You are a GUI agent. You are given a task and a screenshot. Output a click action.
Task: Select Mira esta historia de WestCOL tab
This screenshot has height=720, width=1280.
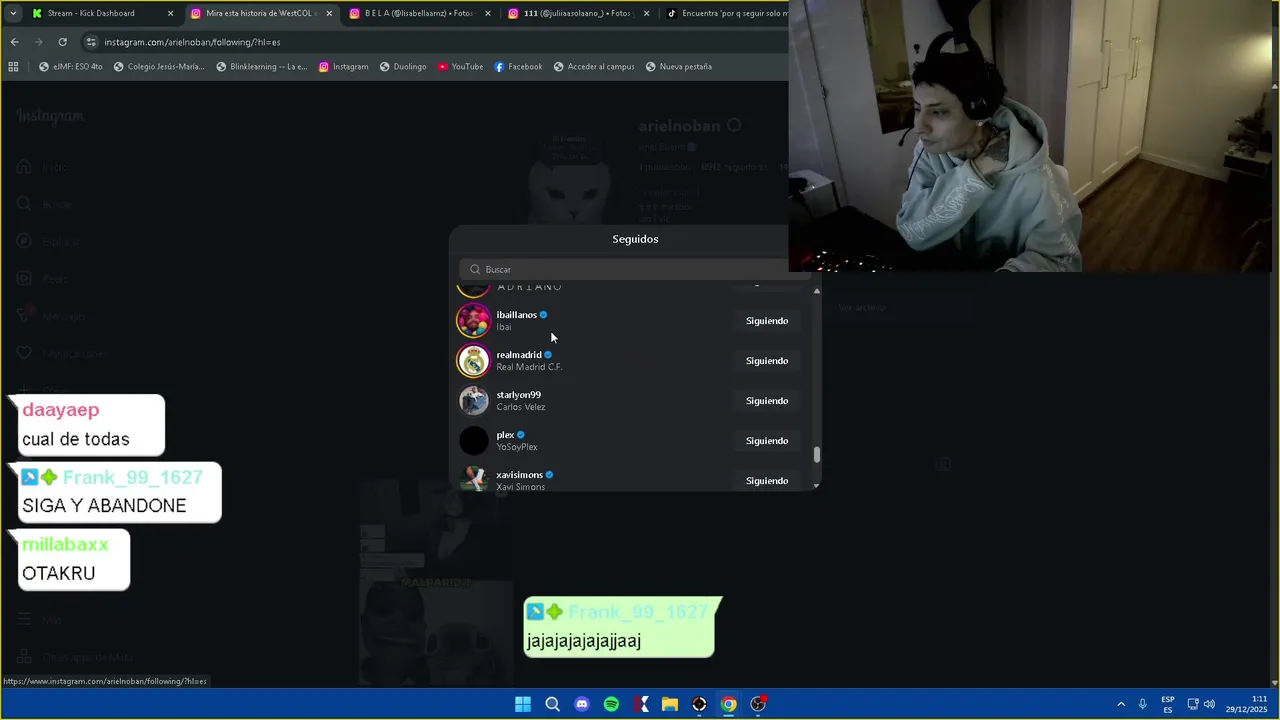pyautogui.click(x=260, y=13)
